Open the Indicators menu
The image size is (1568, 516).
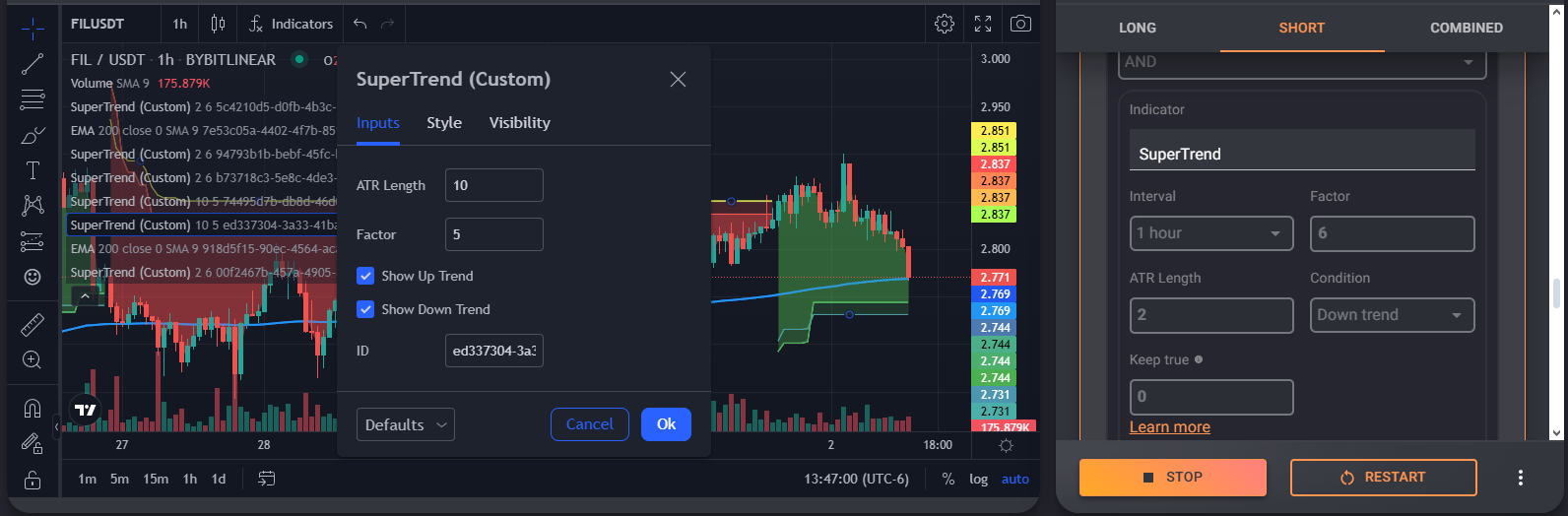coord(291,24)
